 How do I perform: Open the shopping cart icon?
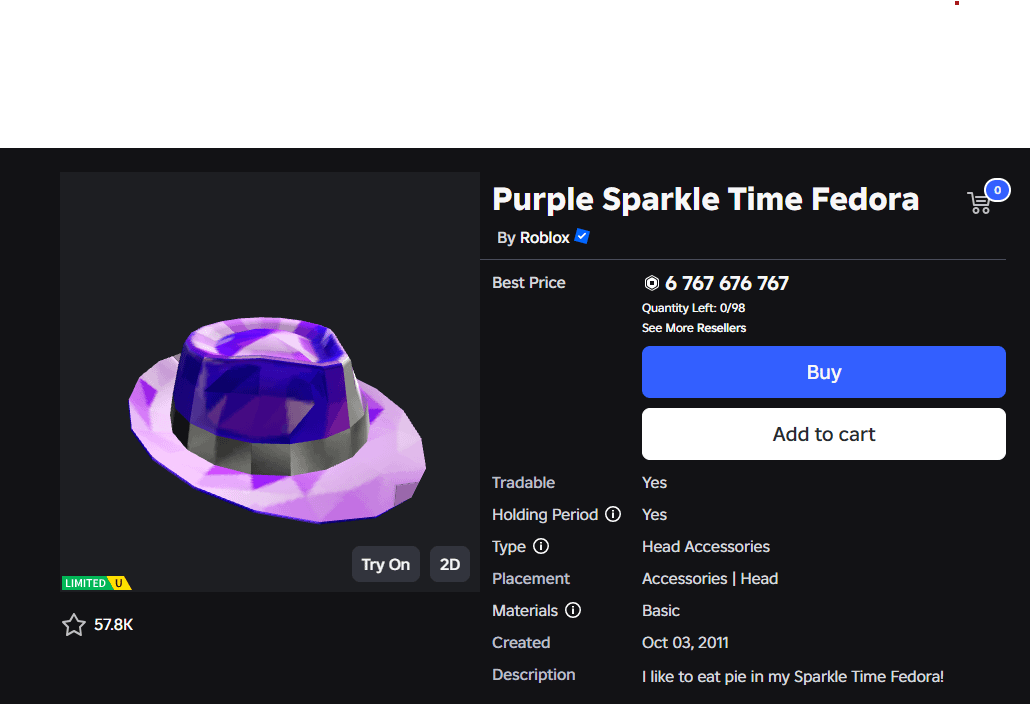click(980, 203)
